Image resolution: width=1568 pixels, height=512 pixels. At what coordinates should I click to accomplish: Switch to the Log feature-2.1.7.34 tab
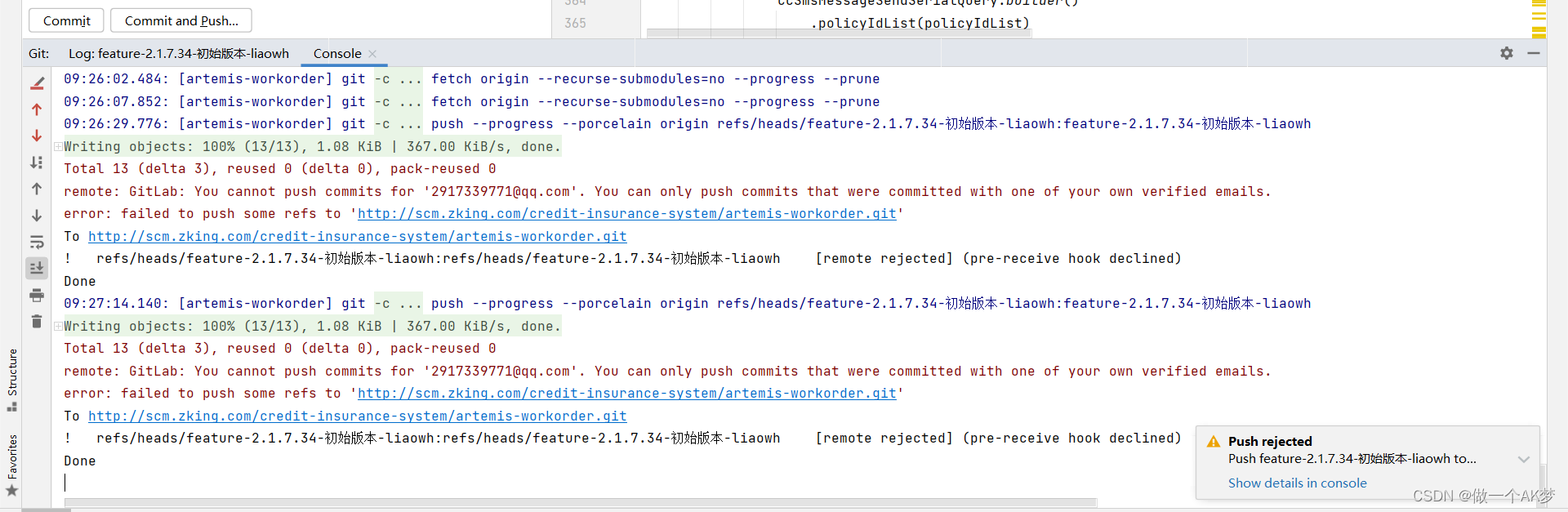178,53
